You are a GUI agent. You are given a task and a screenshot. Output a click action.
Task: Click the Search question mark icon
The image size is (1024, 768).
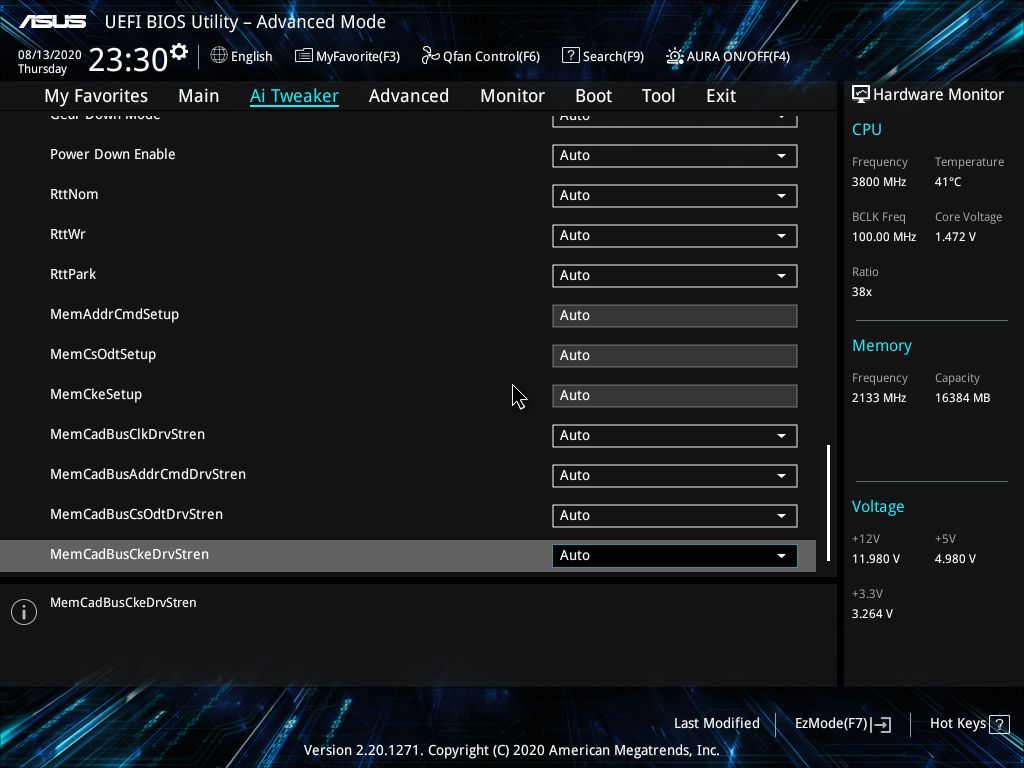[x=570, y=56]
